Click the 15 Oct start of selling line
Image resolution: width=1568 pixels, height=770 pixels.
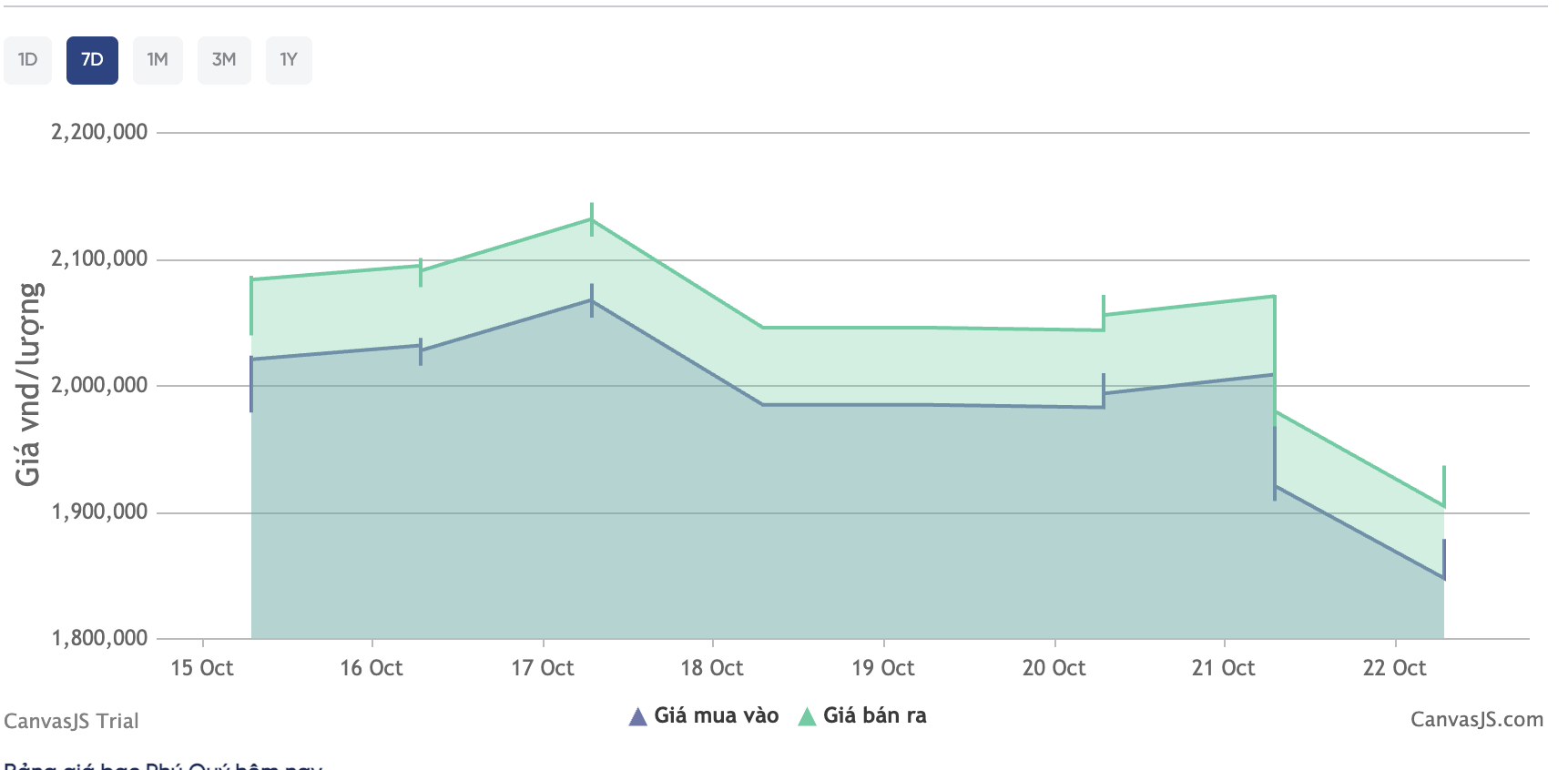point(252,279)
